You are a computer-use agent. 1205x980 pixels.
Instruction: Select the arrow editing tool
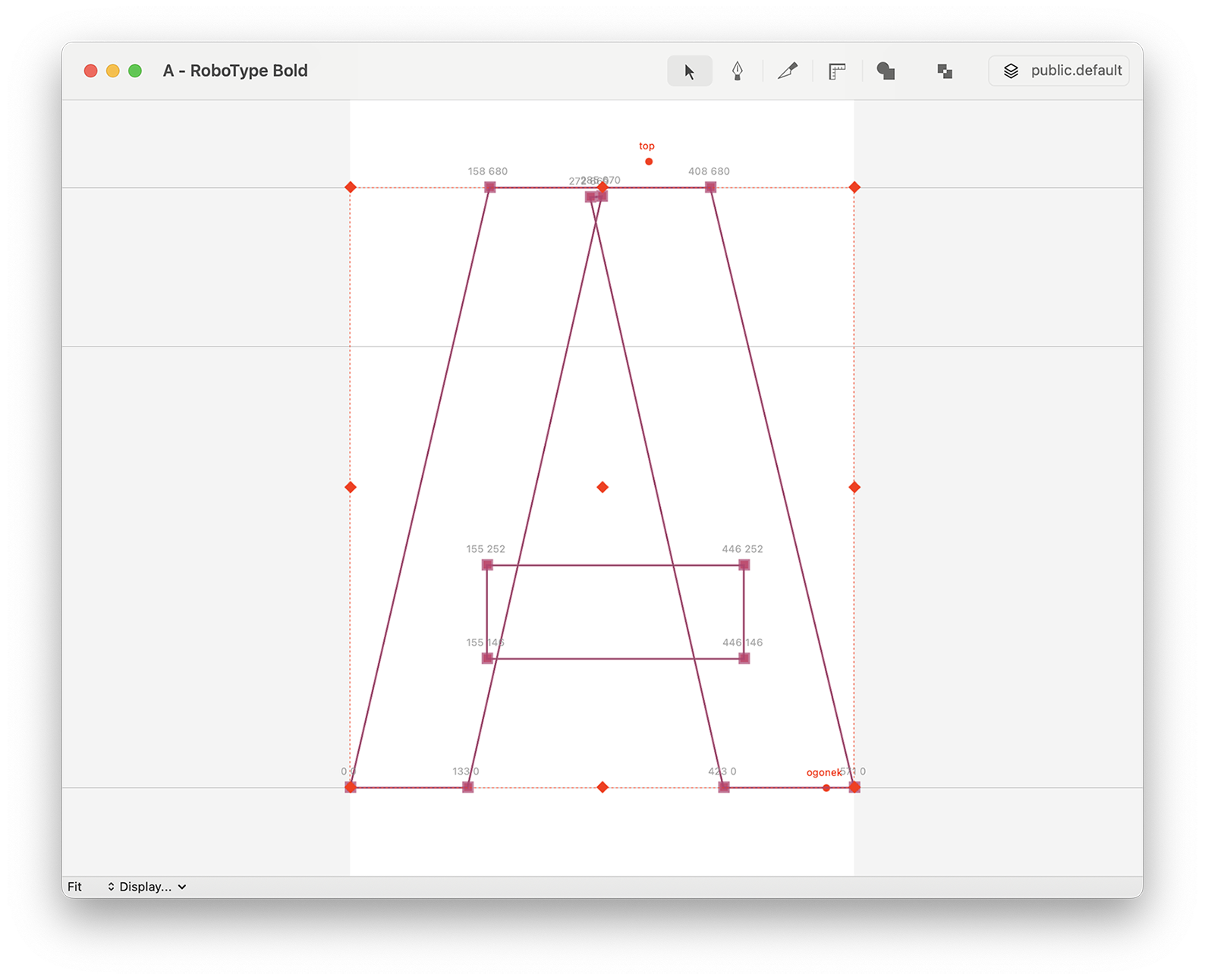pyautogui.click(x=689, y=71)
